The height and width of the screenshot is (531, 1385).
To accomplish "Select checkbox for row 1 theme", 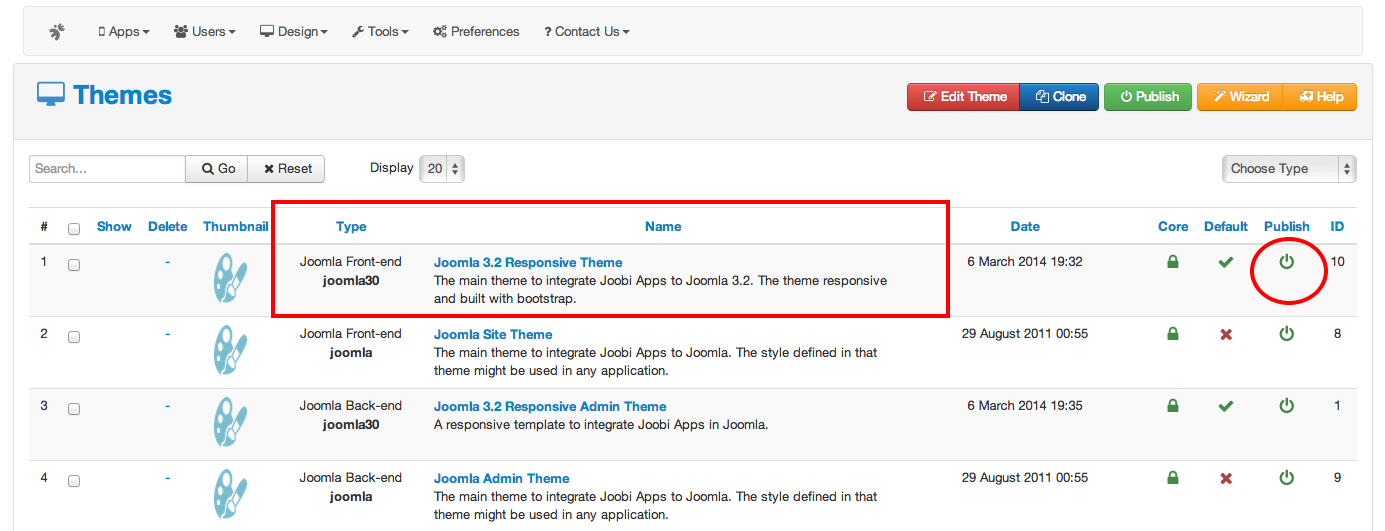I will coord(74,265).
